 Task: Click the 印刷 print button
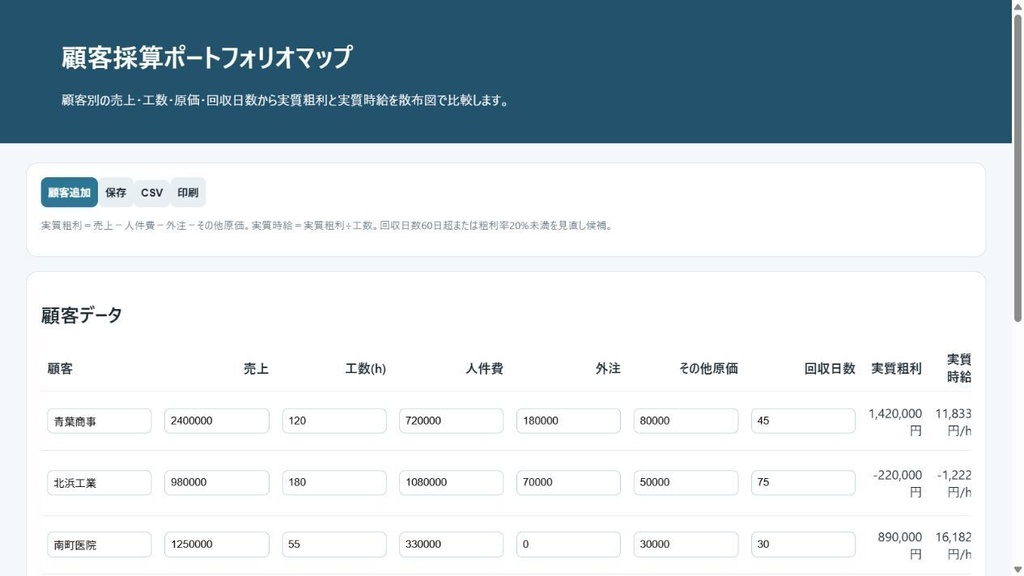pyautogui.click(x=187, y=193)
